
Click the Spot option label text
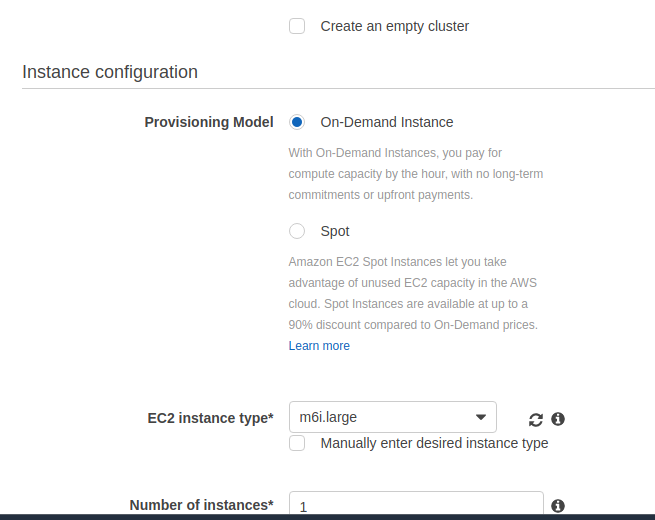[x=335, y=231]
